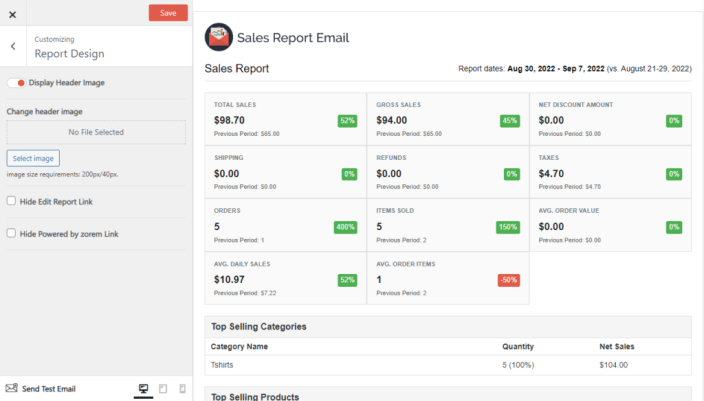Go back using the left chevron arrow
Viewport: 704px width, 401px height.
[x=12, y=46]
